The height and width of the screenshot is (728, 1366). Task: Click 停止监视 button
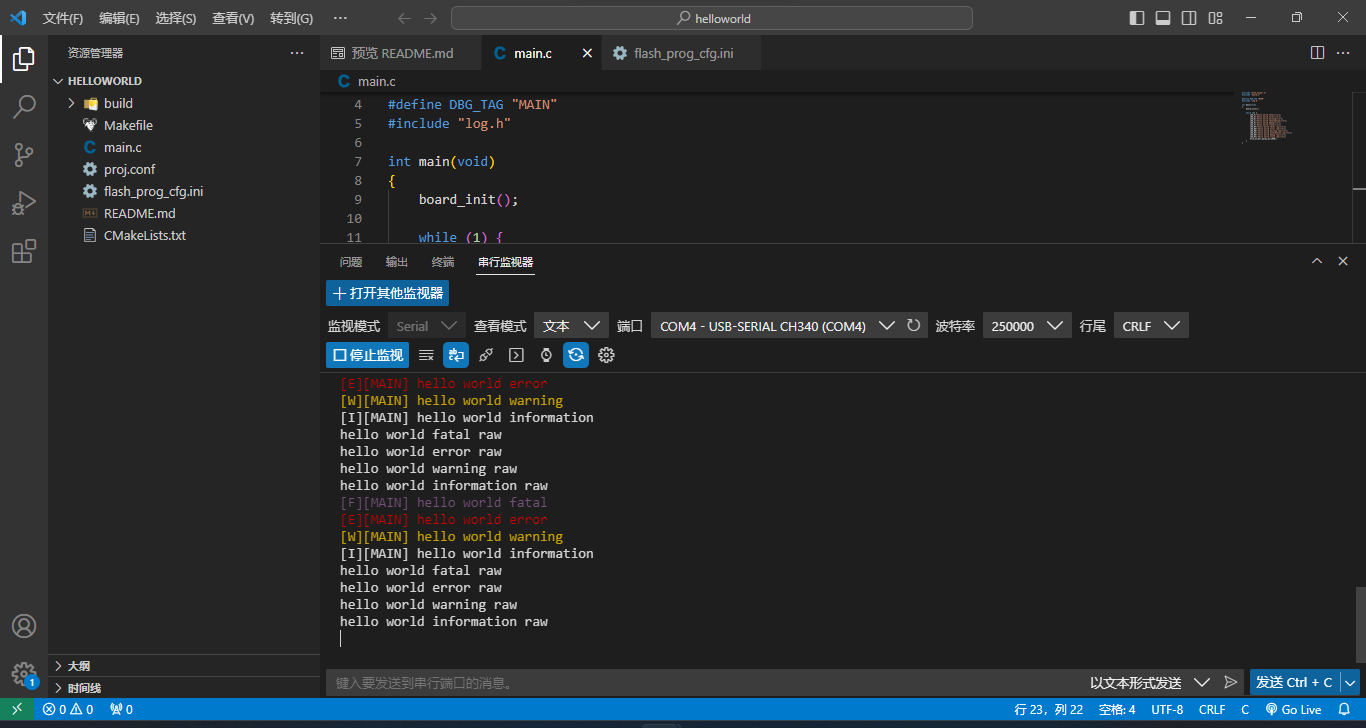tap(367, 355)
